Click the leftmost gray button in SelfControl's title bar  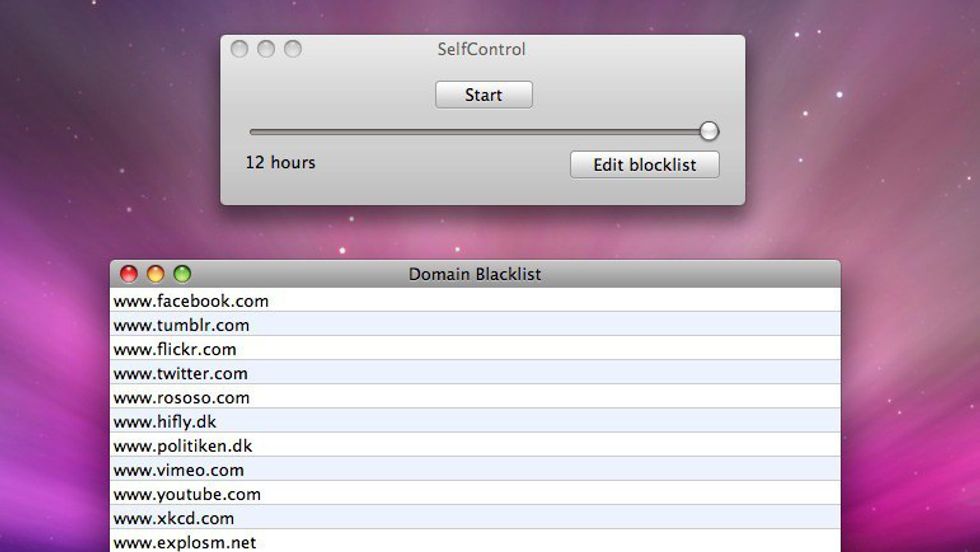click(240, 49)
